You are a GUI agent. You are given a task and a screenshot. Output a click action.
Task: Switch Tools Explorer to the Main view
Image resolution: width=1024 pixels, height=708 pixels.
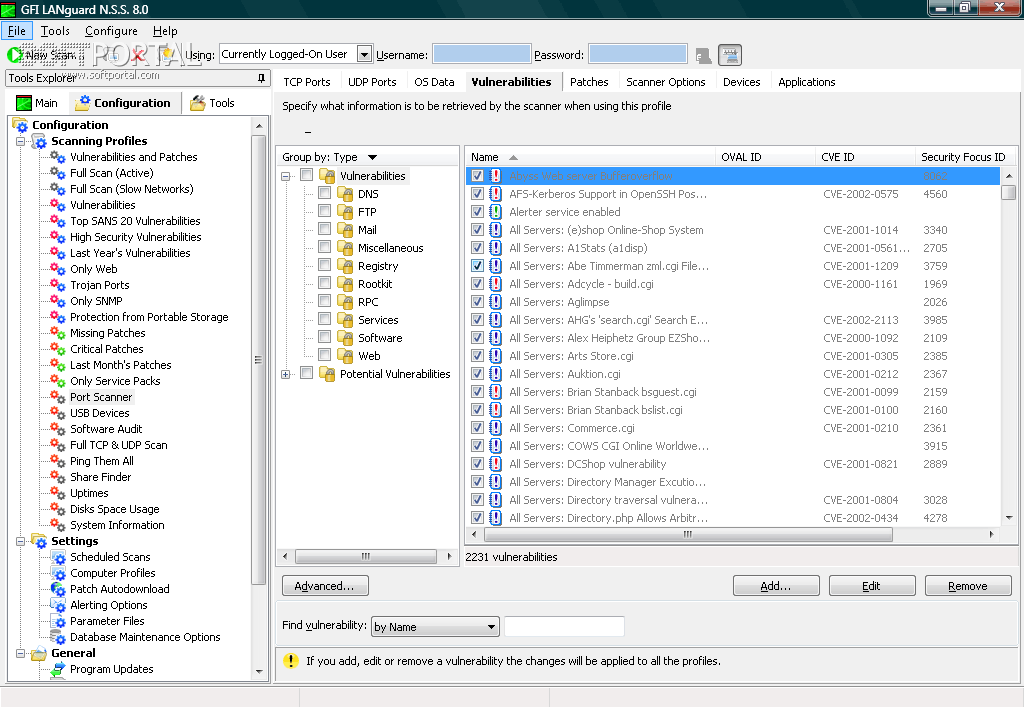pos(38,103)
